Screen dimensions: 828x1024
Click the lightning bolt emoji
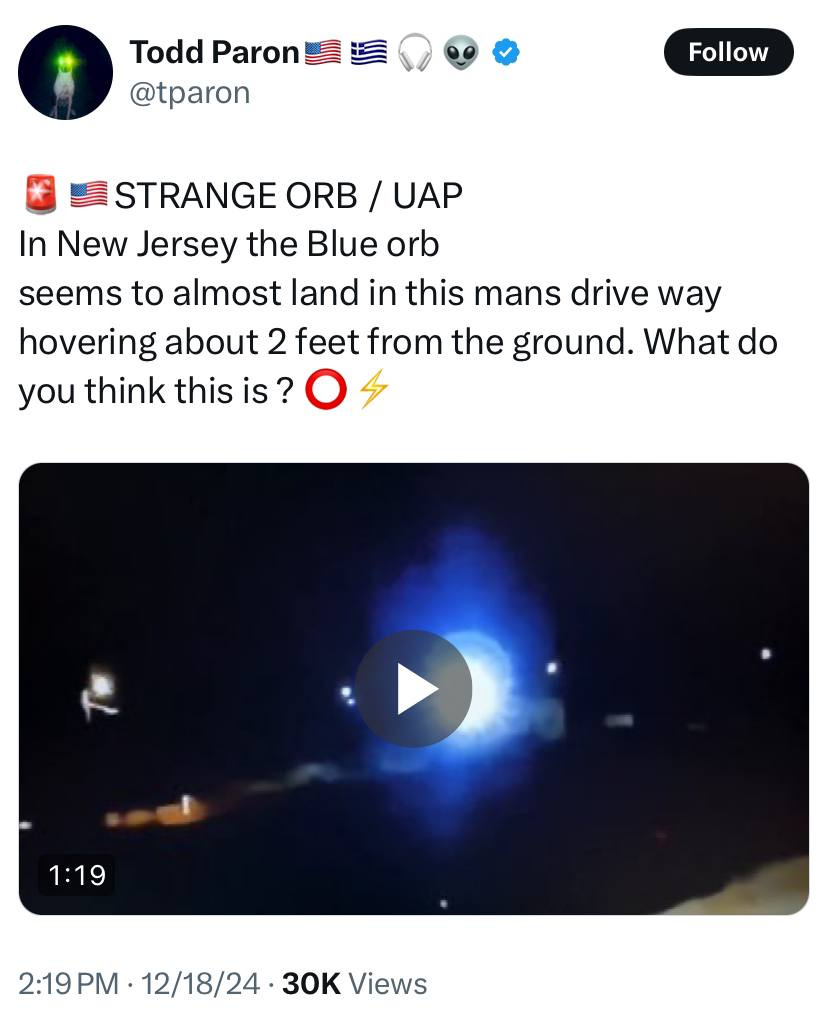click(374, 391)
